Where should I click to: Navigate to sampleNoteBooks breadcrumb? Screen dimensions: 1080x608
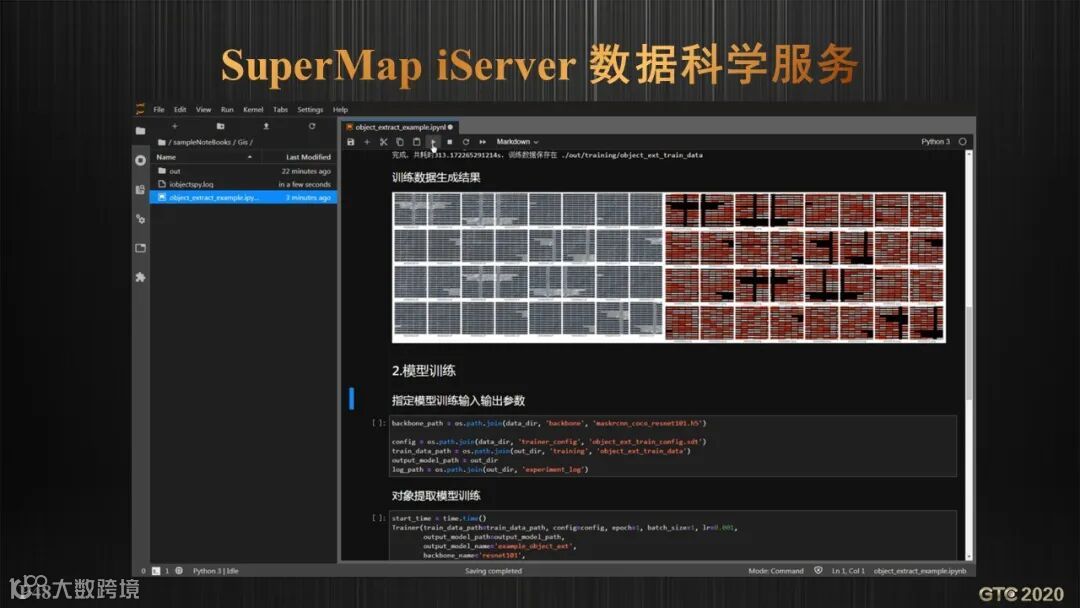pos(202,143)
